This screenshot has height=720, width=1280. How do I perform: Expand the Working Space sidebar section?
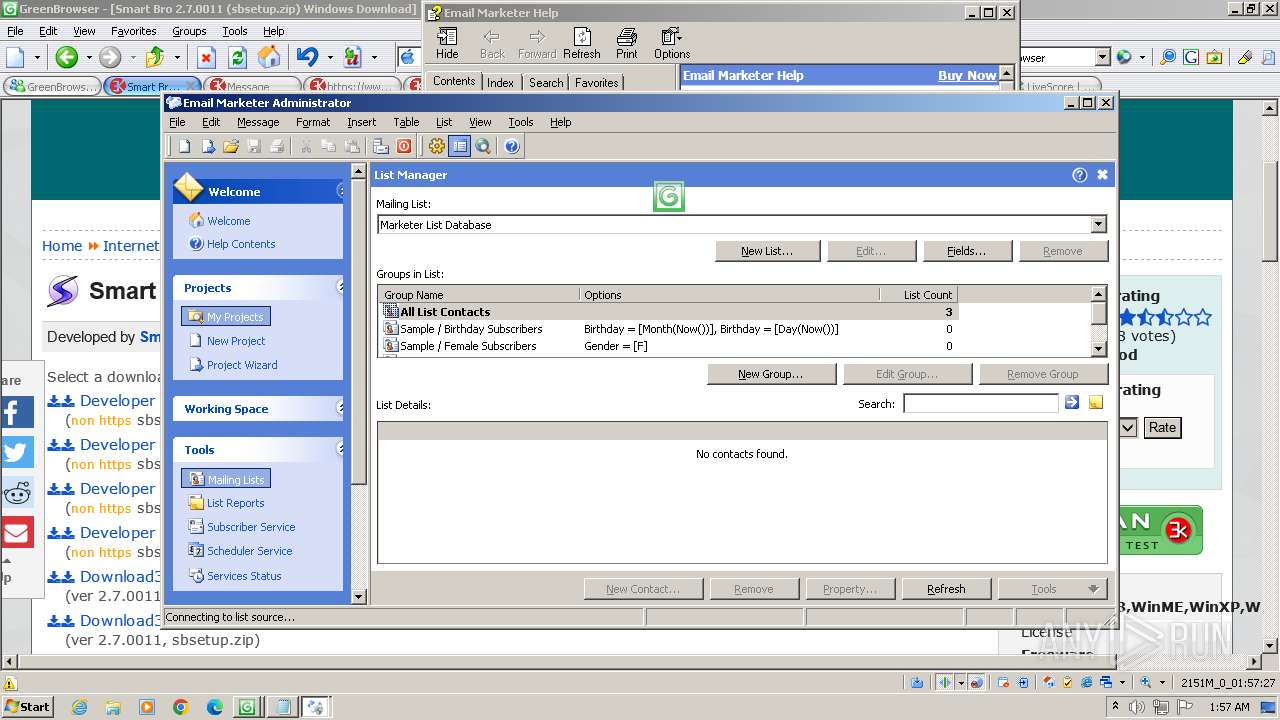click(x=340, y=408)
